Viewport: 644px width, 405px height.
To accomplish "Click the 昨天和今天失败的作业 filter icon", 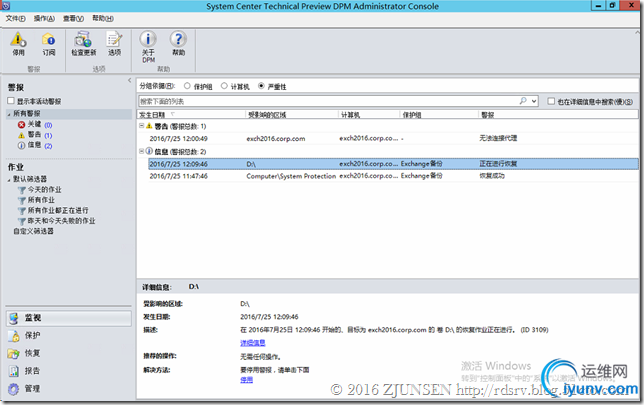I will click(x=22, y=221).
